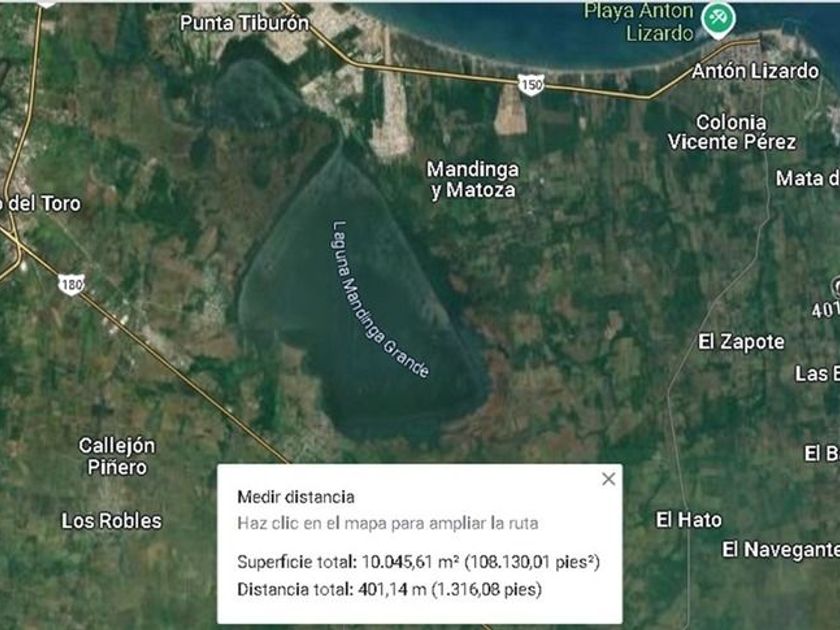Close the Medir distancia panel
This screenshot has height=630, width=840.
[608, 479]
